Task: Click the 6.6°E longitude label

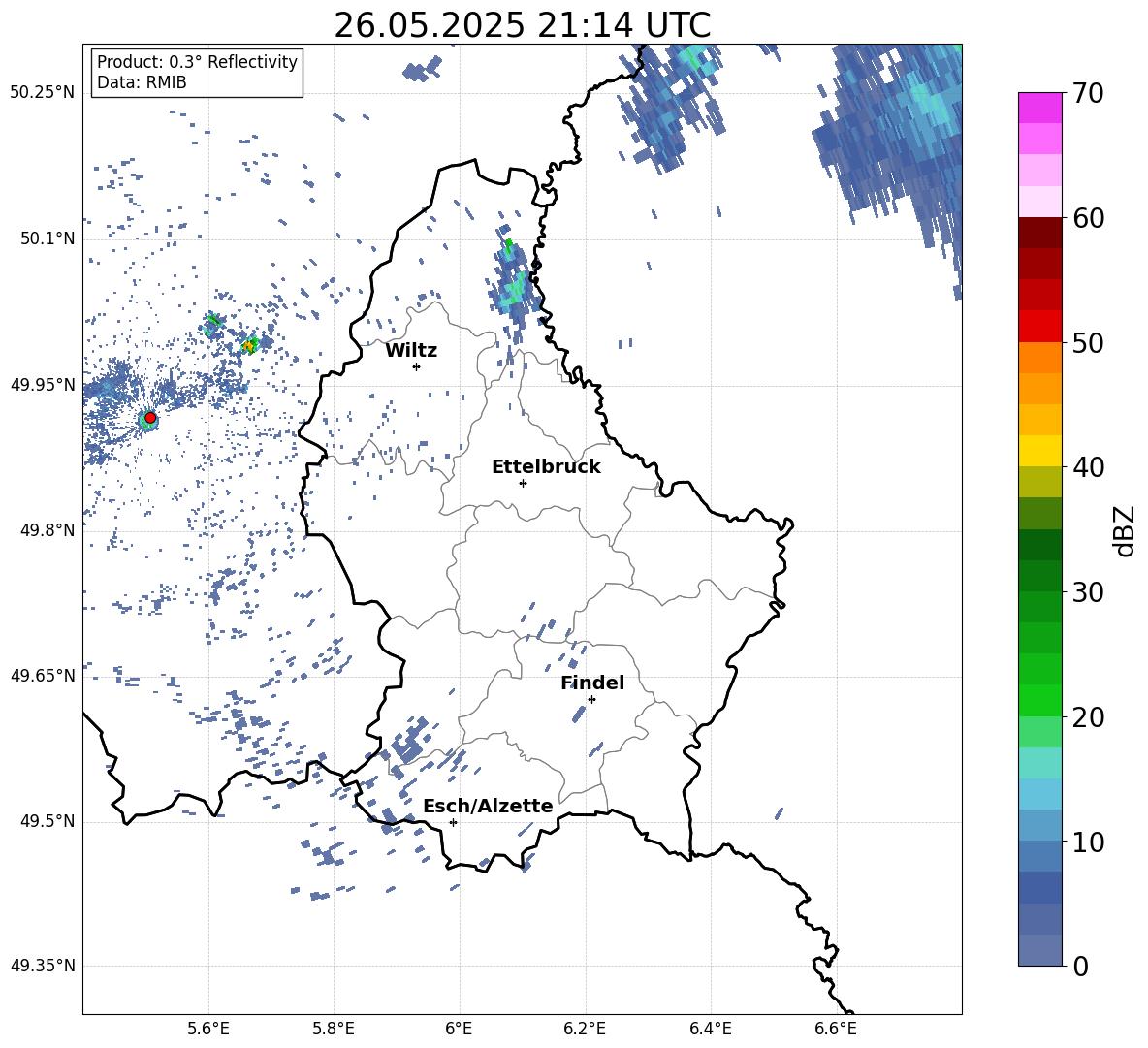Action: pyautogui.click(x=836, y=1029)
